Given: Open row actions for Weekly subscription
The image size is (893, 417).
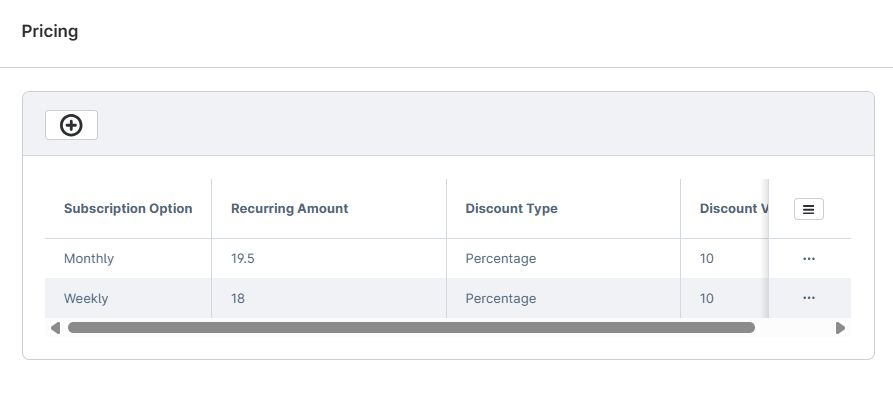Looking at the screenshot, I should click(808, 298).
